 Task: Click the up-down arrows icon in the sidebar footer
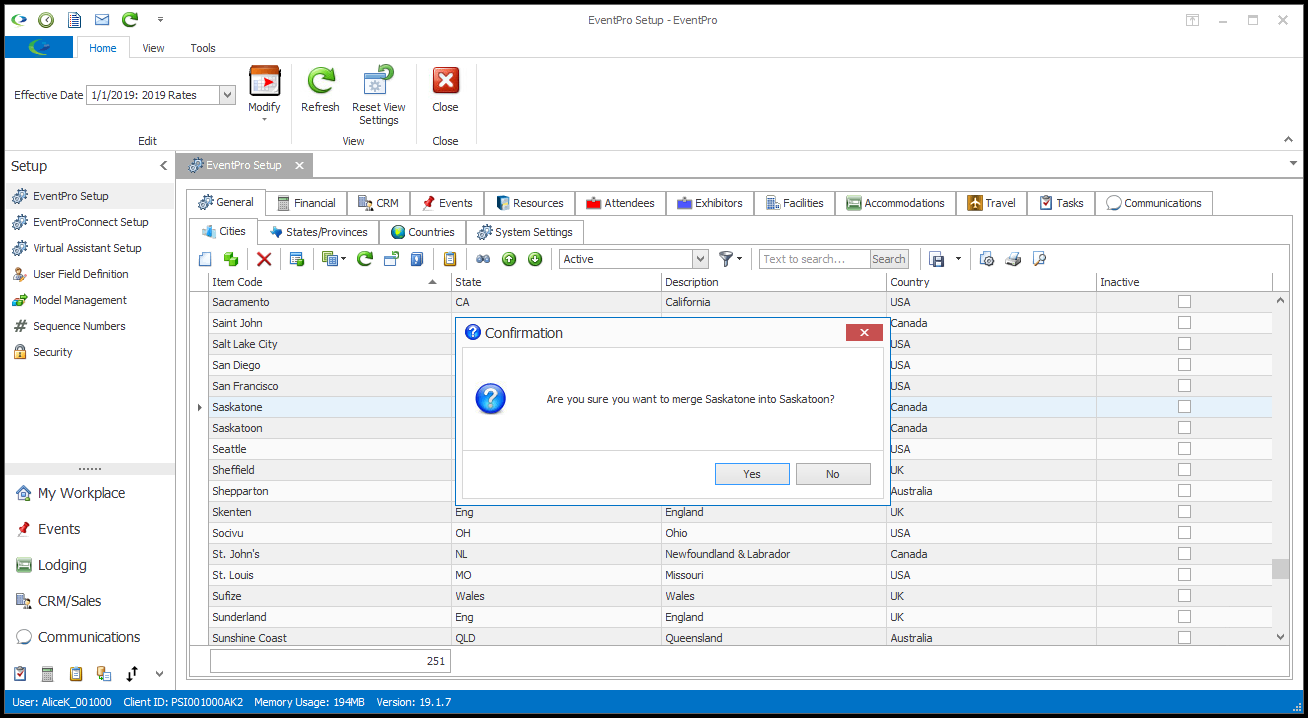pyautogui.click(x=131, y=674)
